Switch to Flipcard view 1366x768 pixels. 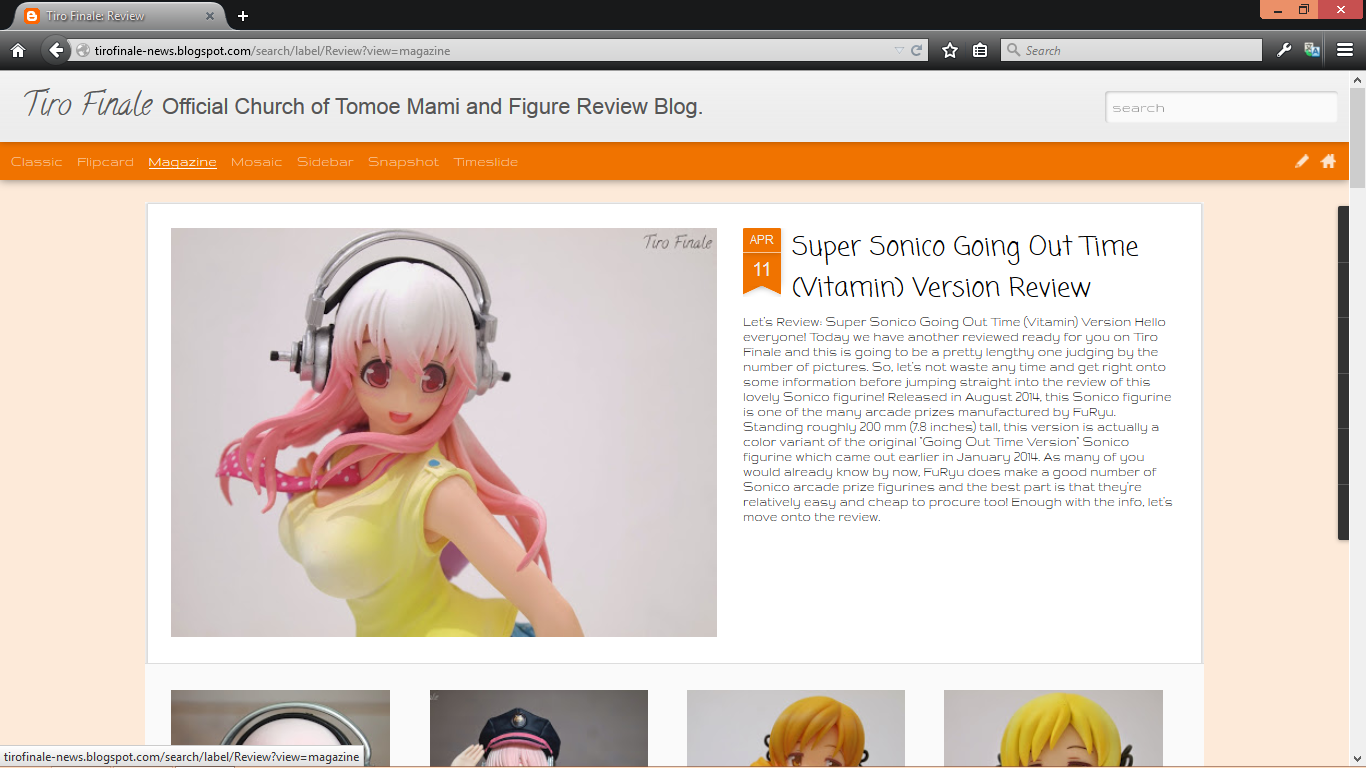[105, 162]
